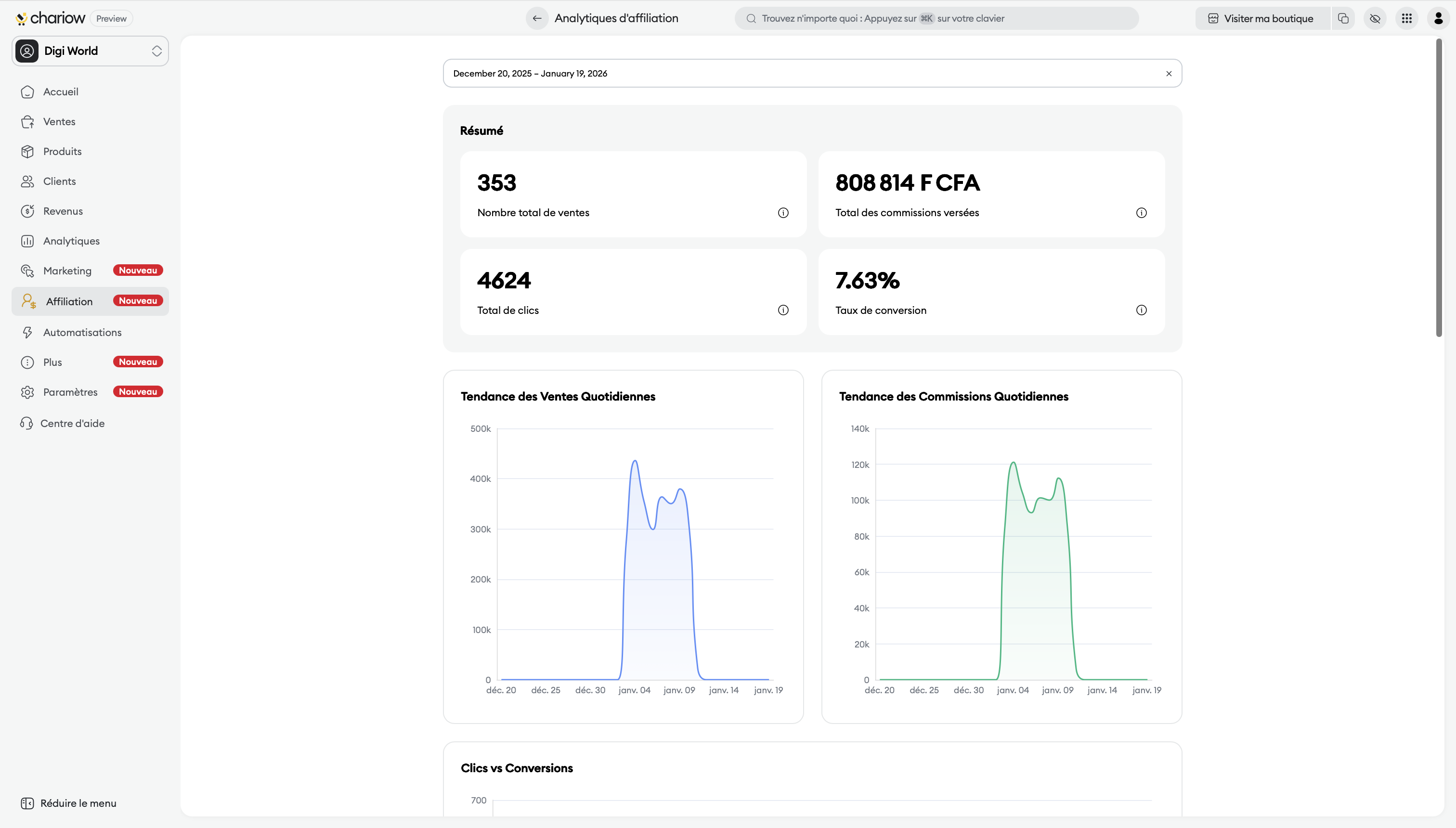Click info icon for Nombre total de ventes

point(783,213)
